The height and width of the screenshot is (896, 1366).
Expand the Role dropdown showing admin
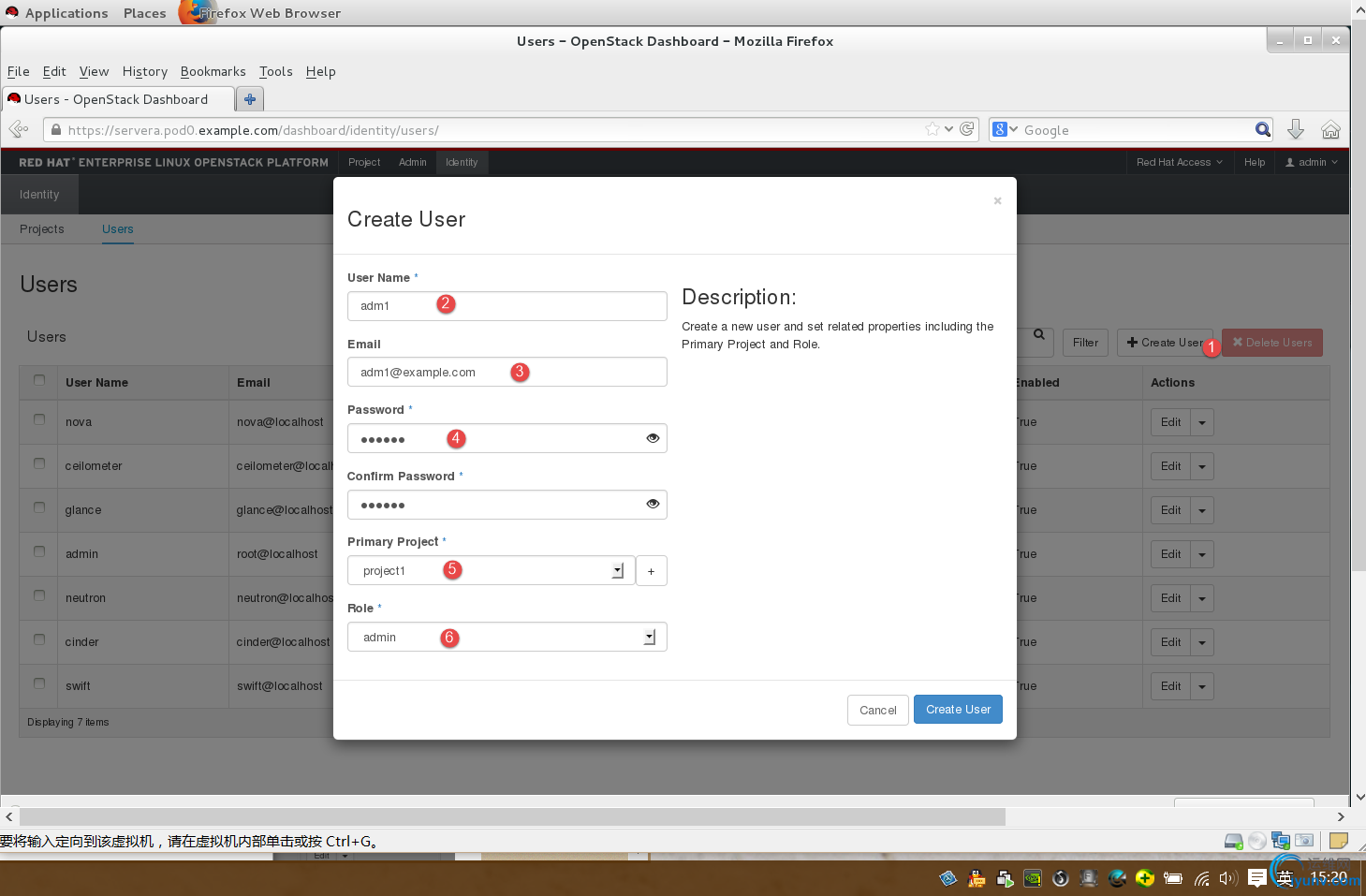click(507, 638)
